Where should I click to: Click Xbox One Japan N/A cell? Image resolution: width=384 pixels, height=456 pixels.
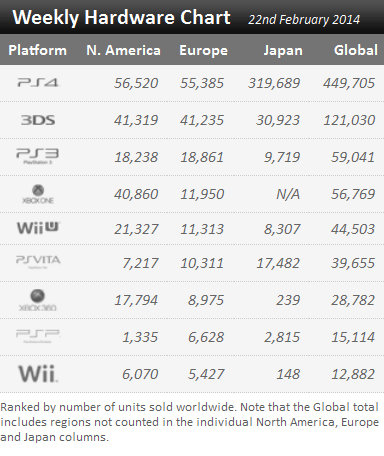tap(288, 194)
